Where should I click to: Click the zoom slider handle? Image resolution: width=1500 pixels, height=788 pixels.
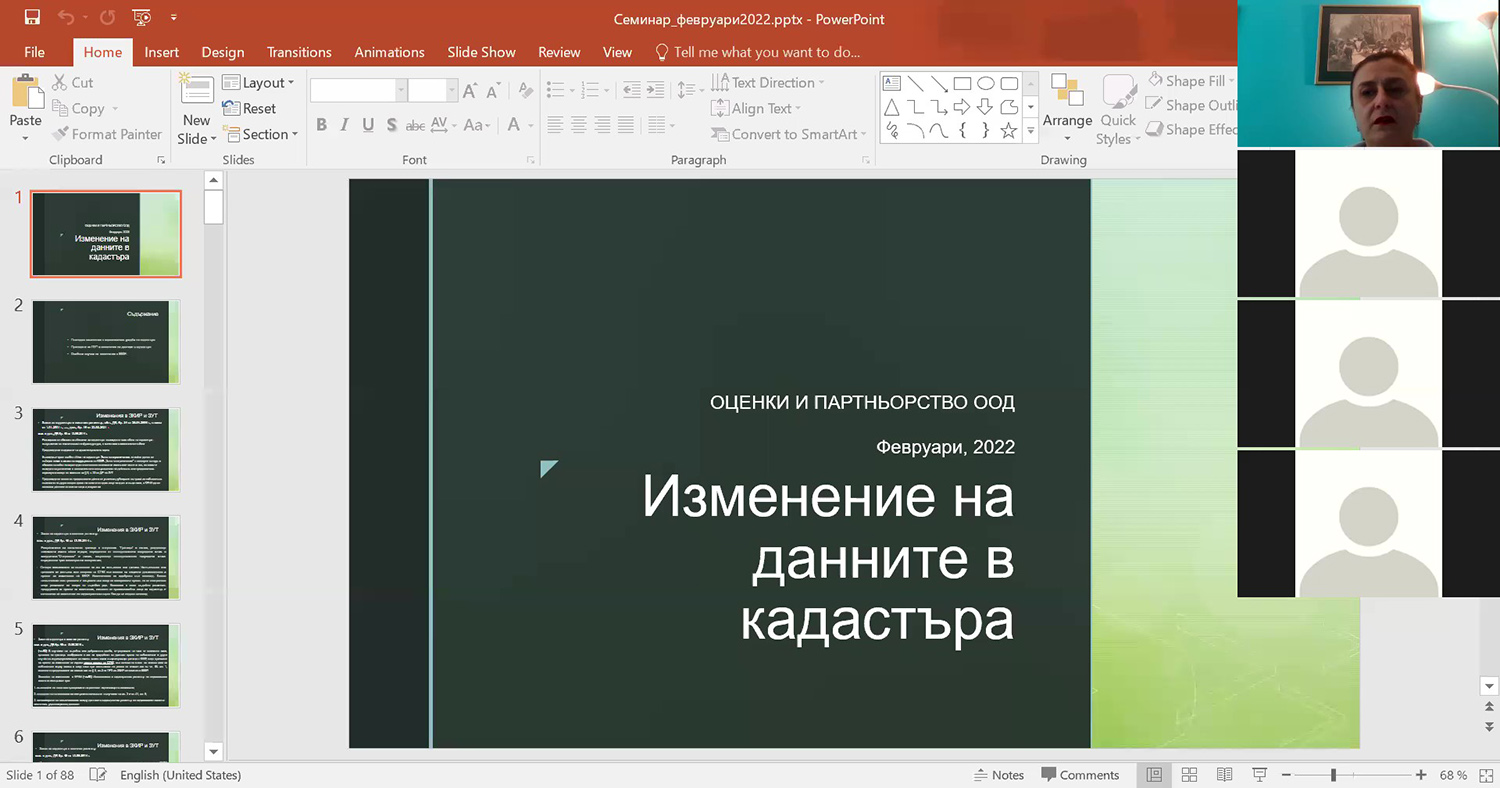pyautogui.click(x=1333, y=775)
